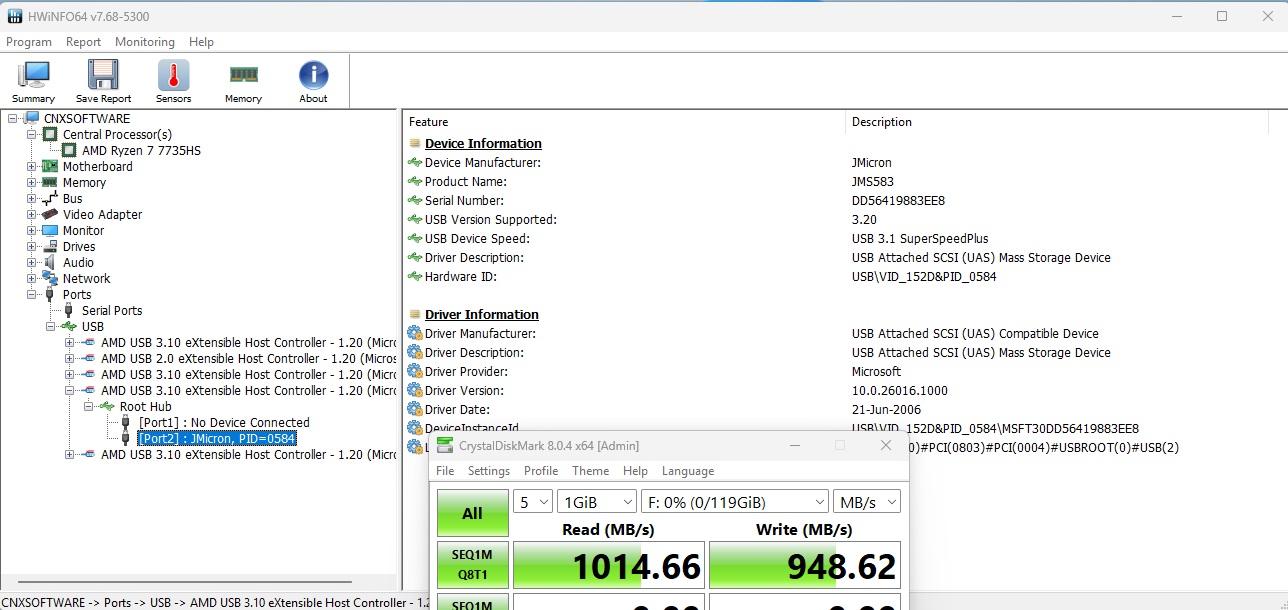Image resolution: width=1288 pixels, height=610 pixels.
Task: Select Port1 No Device Connected item
Action: coord(224,423)
